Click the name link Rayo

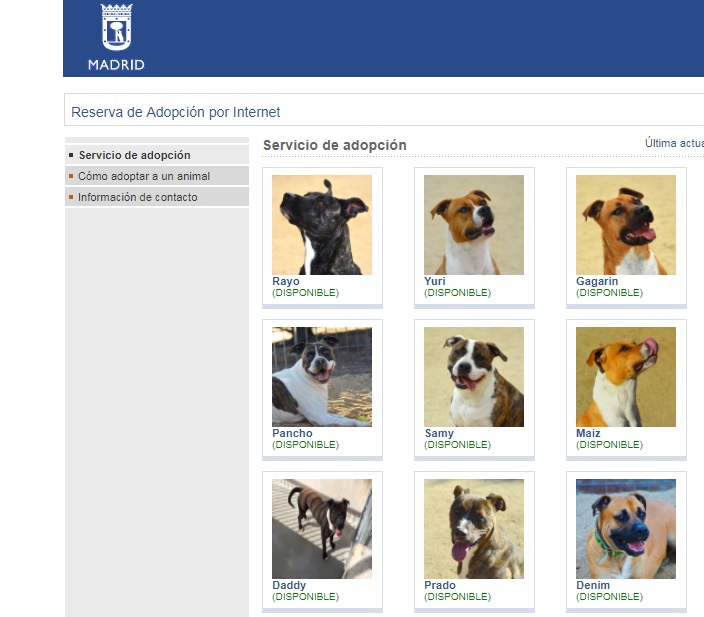pos(286,281)
